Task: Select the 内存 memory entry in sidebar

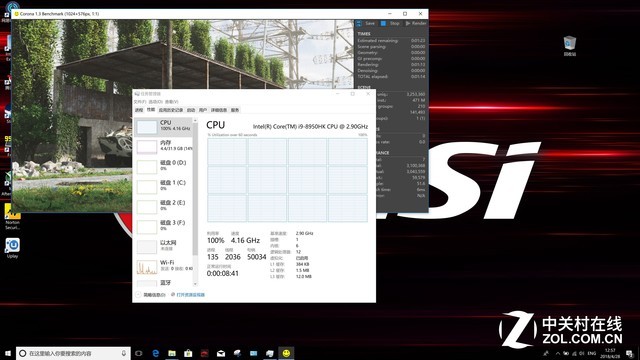Action: click(x=164, y=147)
